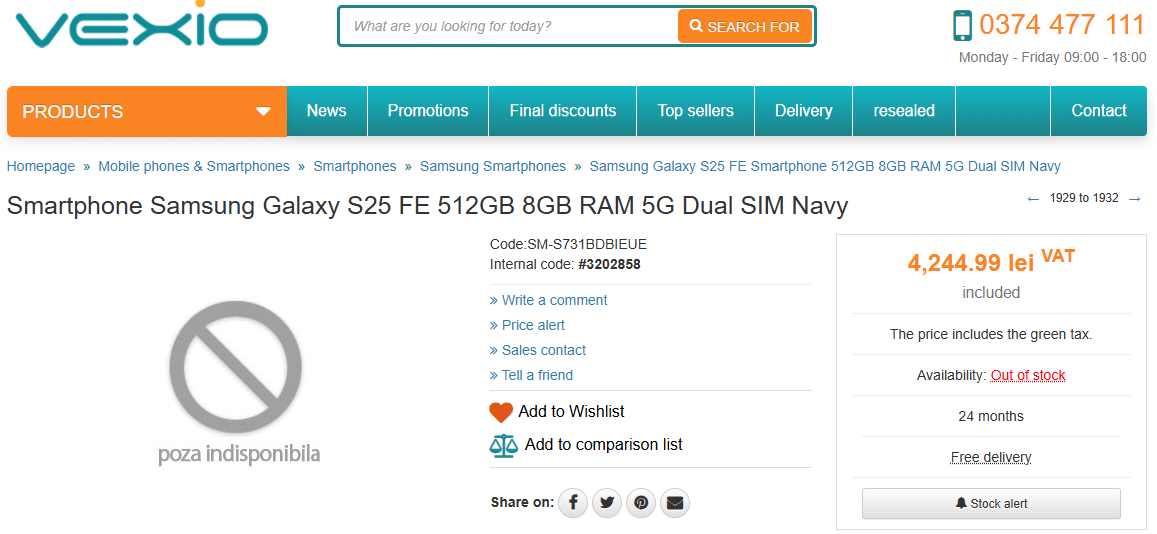Open the Final discounts menu item
1157x534 pixels.
pos(562,111)
